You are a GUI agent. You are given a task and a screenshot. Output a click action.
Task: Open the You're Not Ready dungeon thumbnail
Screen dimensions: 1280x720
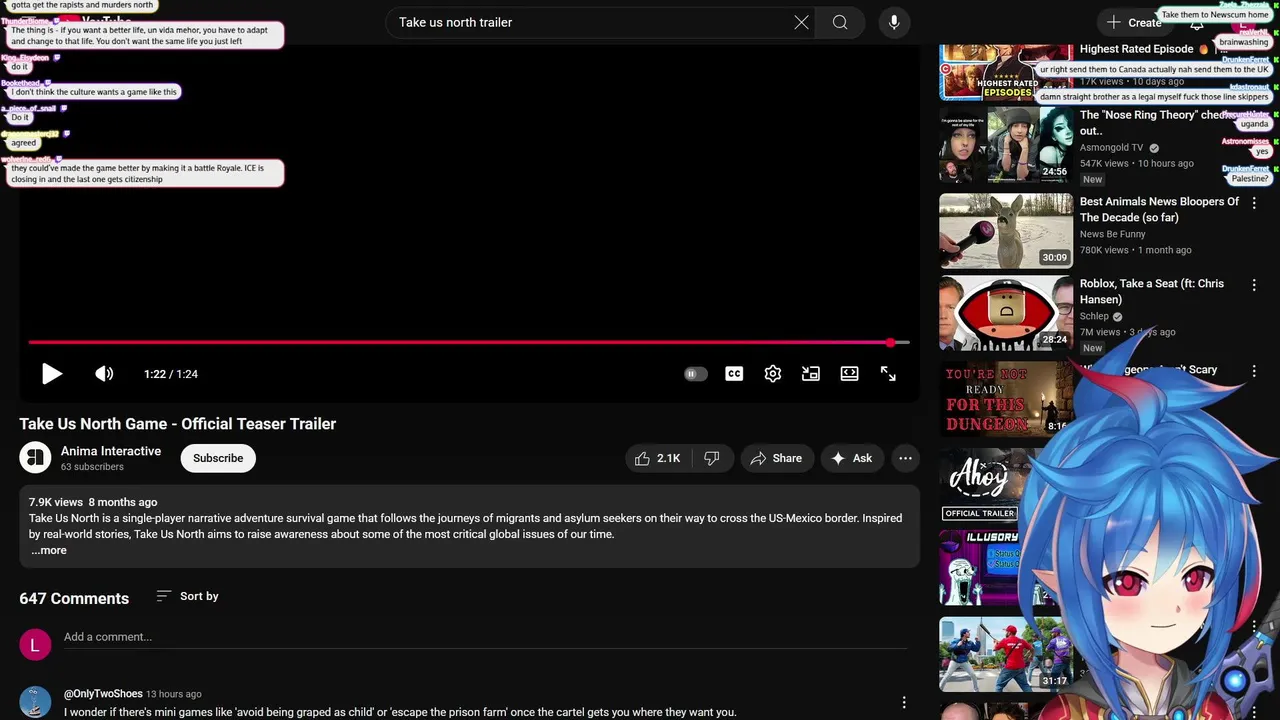pyautogui.click(x=1006, y=398)
